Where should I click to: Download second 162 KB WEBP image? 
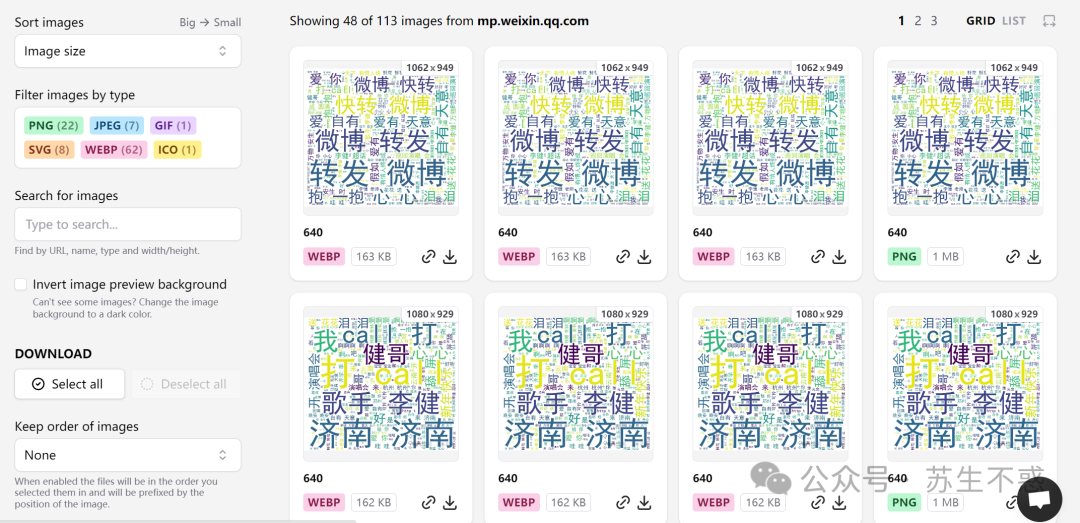pos(644,502)
